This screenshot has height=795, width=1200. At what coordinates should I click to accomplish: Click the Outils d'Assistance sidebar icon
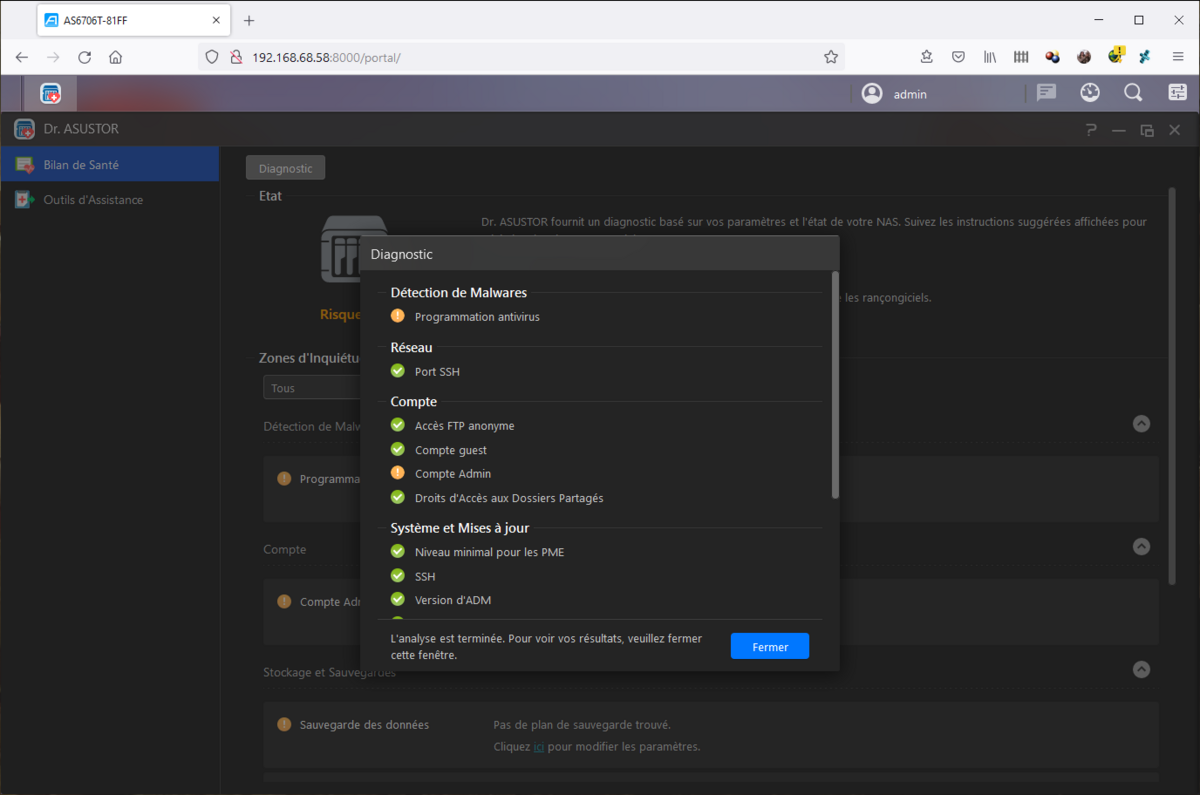(x=25, y=200)
